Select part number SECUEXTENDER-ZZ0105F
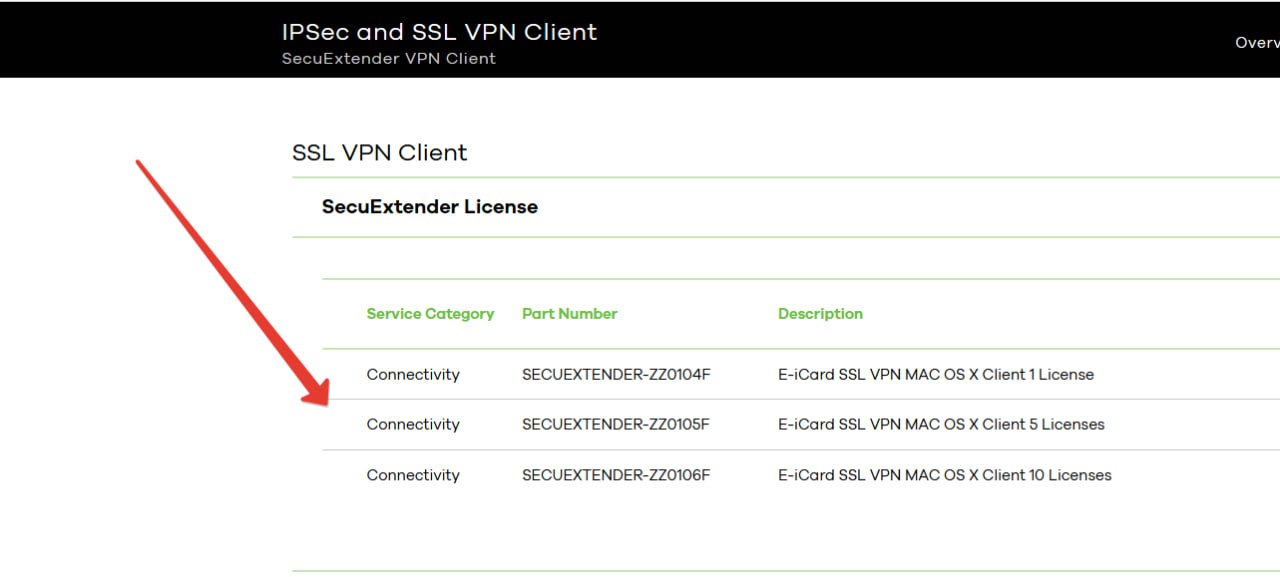The height and width of the screenshot is (577, 1280). (x=615, y=425)
